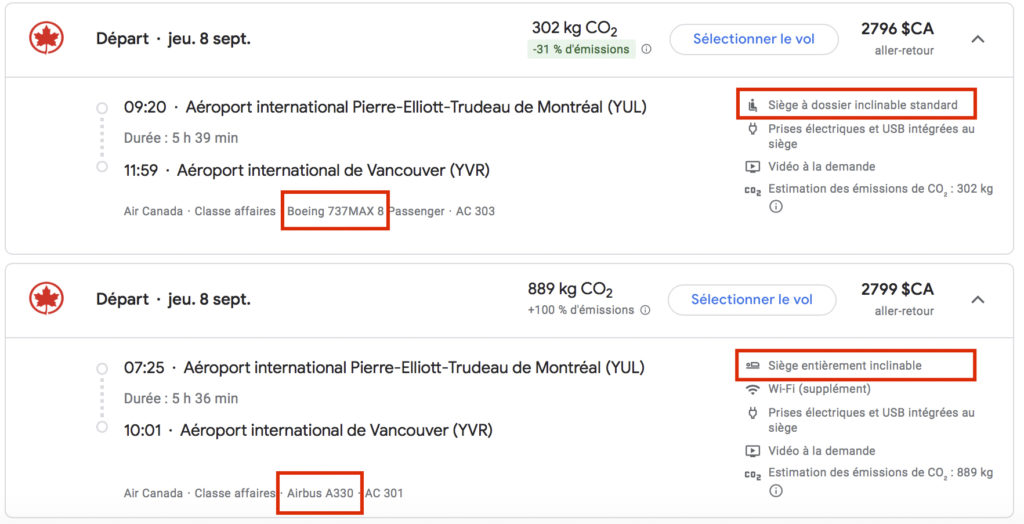Click the lie-flat seat icon for "Siège entièrement inclinable"

tap(753, 366)
